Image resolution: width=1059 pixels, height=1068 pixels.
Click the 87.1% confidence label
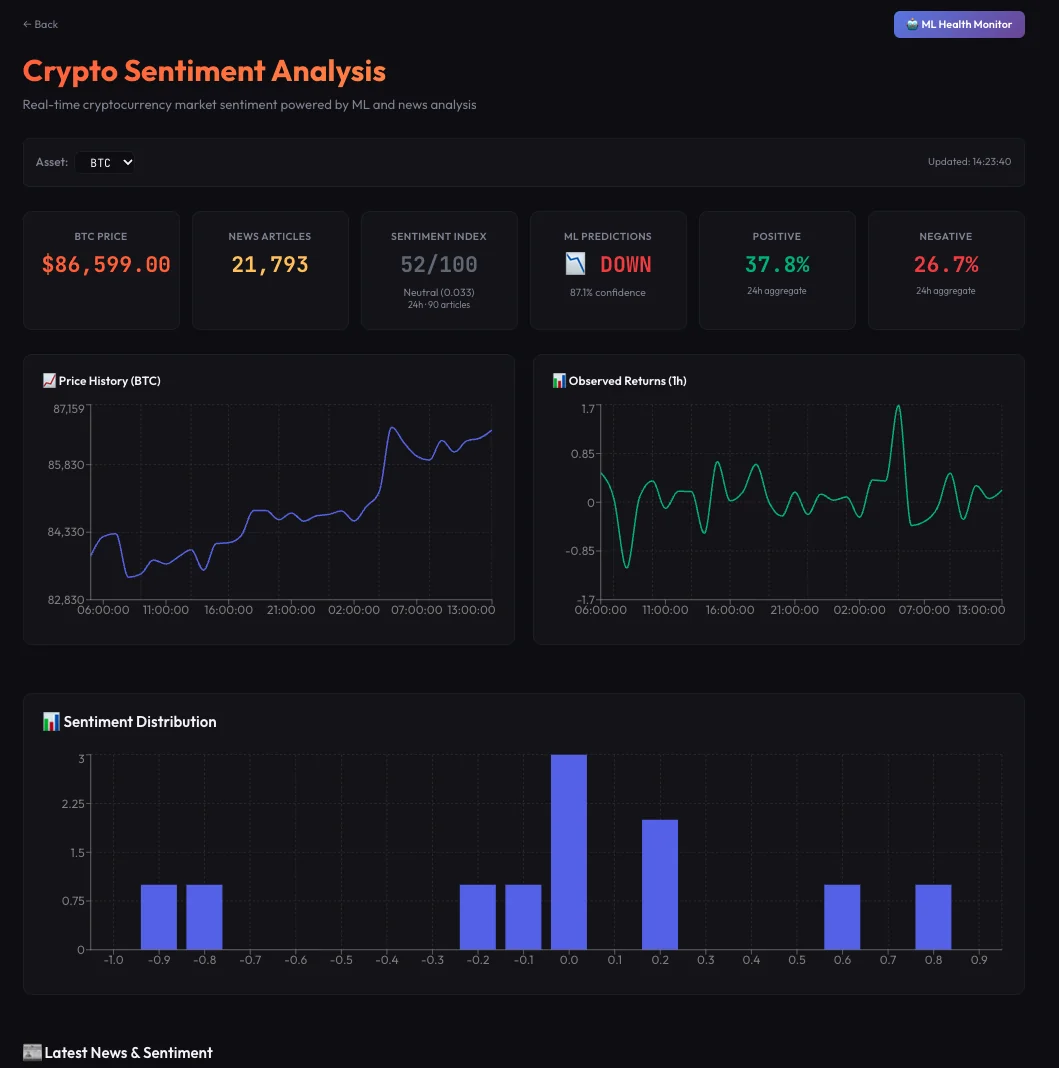(x=607, y=293)
